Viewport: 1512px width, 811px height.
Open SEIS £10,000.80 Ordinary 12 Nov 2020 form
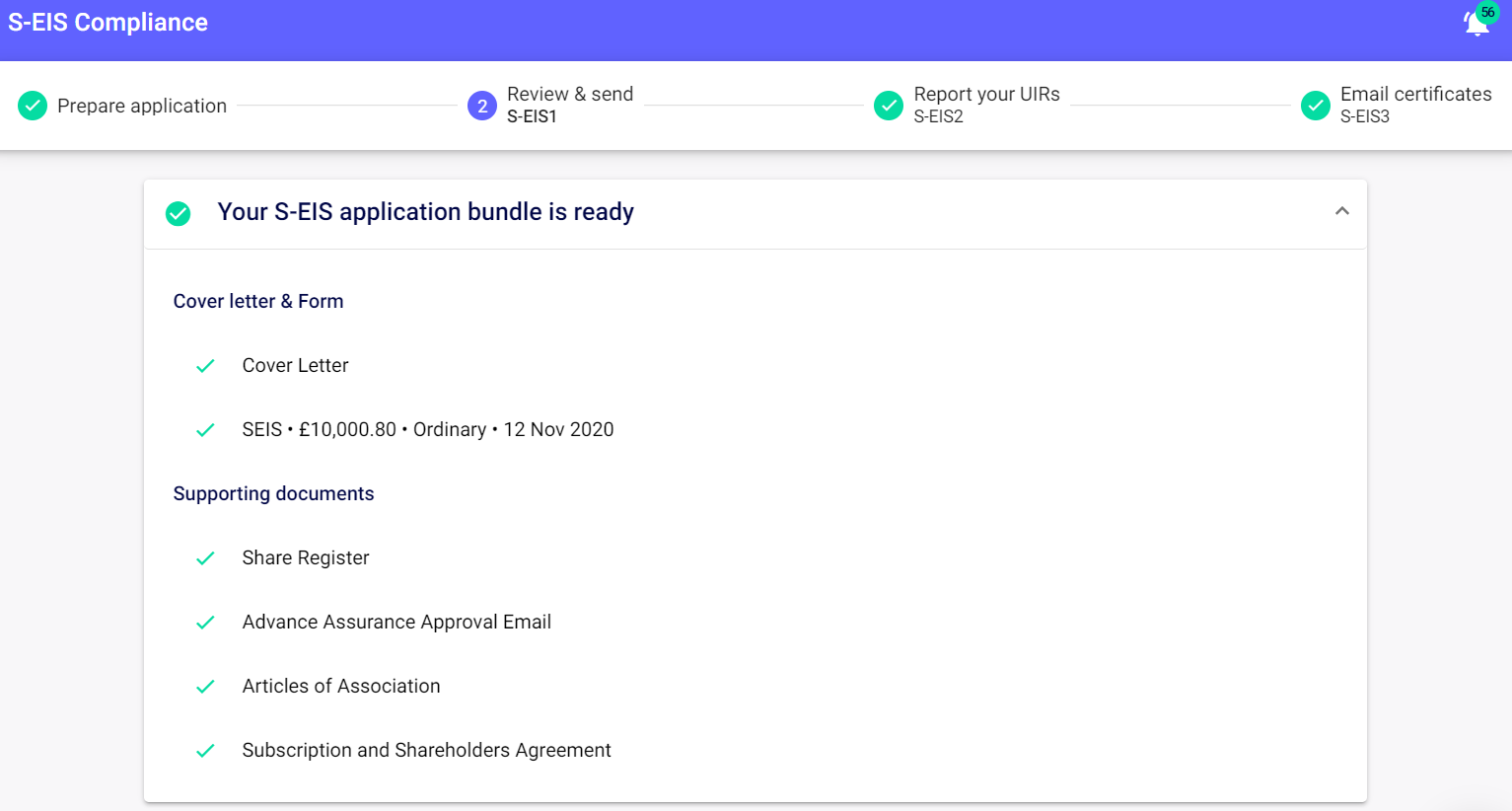pyautogui.click(x=428, y=429)
